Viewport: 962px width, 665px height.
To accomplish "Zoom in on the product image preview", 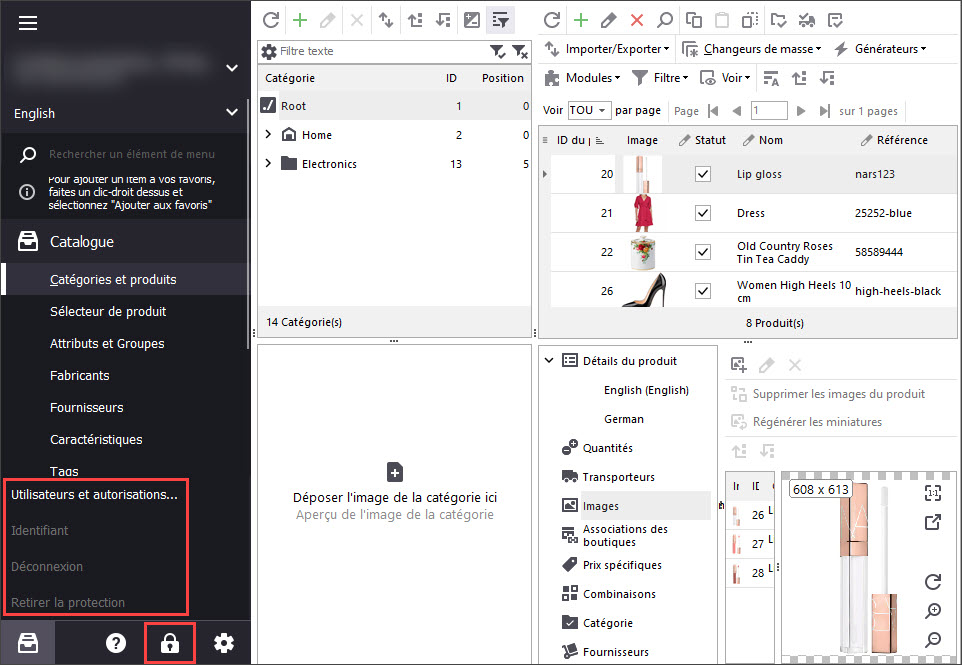I will tap(932, 611).
